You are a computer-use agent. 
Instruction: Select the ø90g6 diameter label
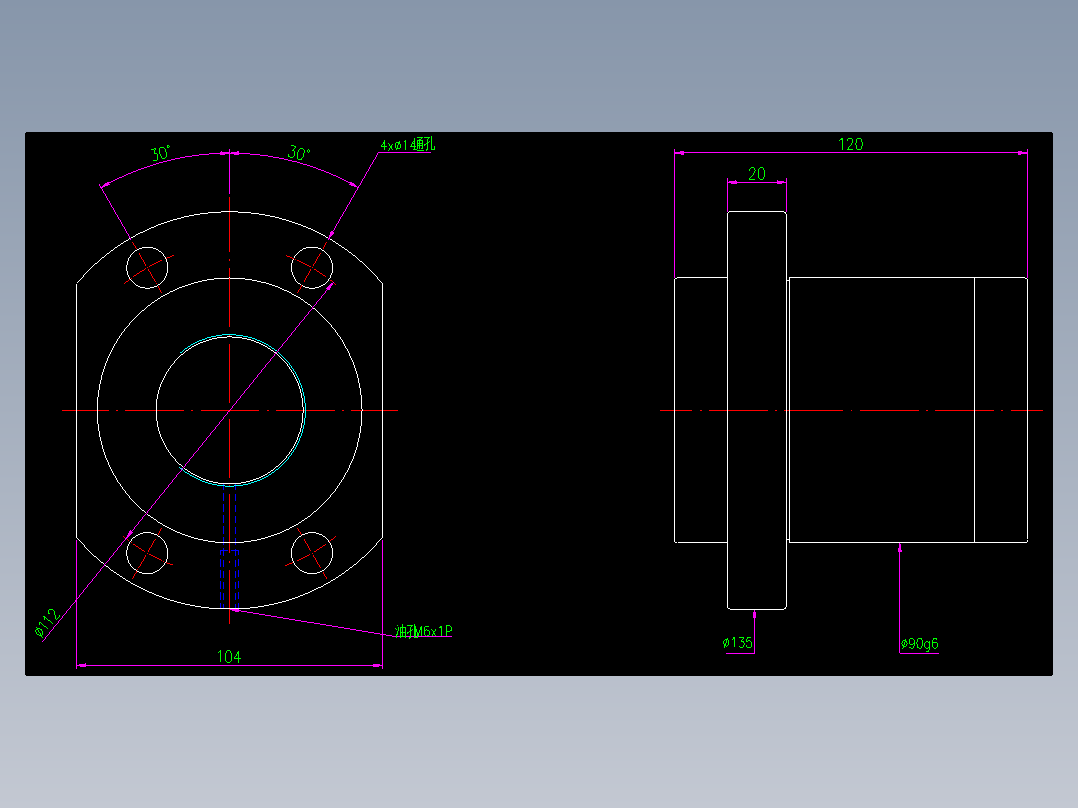pos(919,644)
